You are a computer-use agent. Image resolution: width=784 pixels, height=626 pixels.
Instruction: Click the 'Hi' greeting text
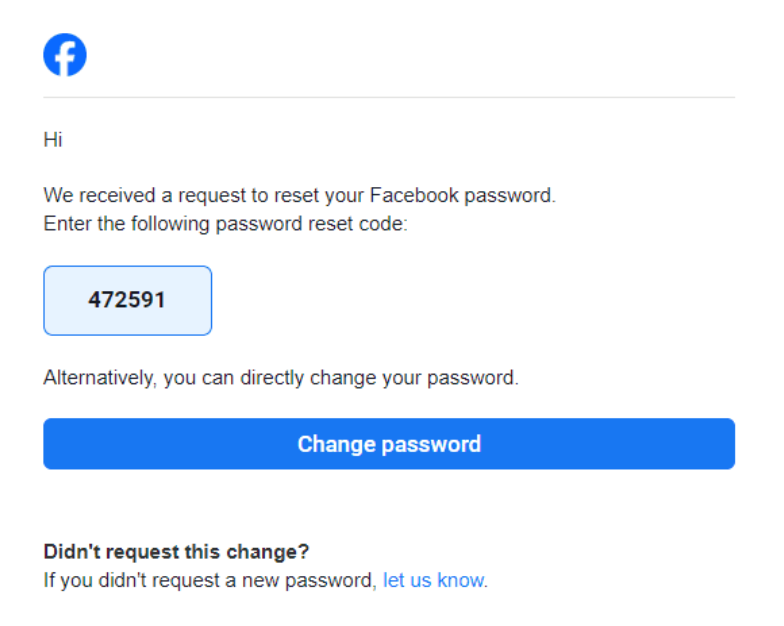(x=53, y=140)
